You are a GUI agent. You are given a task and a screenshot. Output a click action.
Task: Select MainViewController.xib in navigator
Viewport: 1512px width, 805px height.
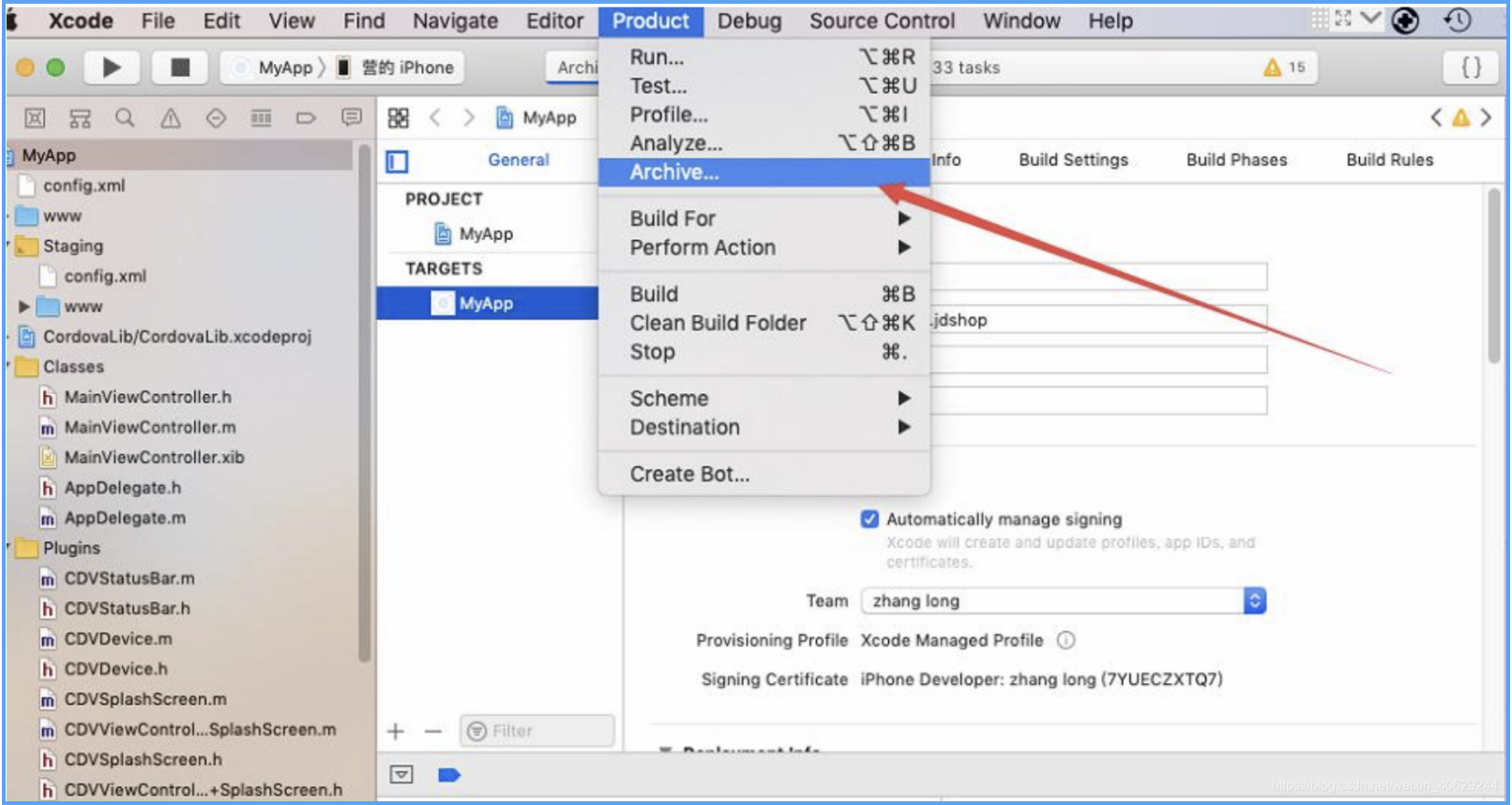point(154,458)
